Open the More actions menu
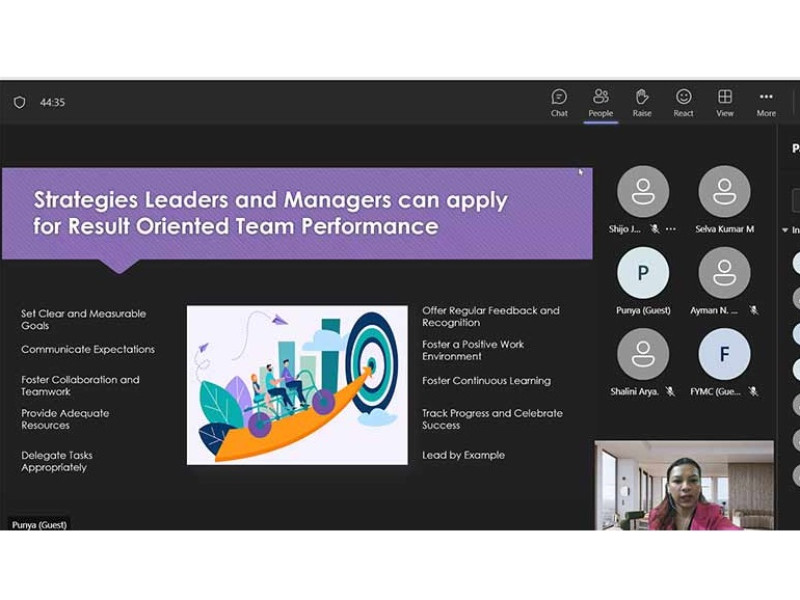800x600 pixels. pos(766,103)
